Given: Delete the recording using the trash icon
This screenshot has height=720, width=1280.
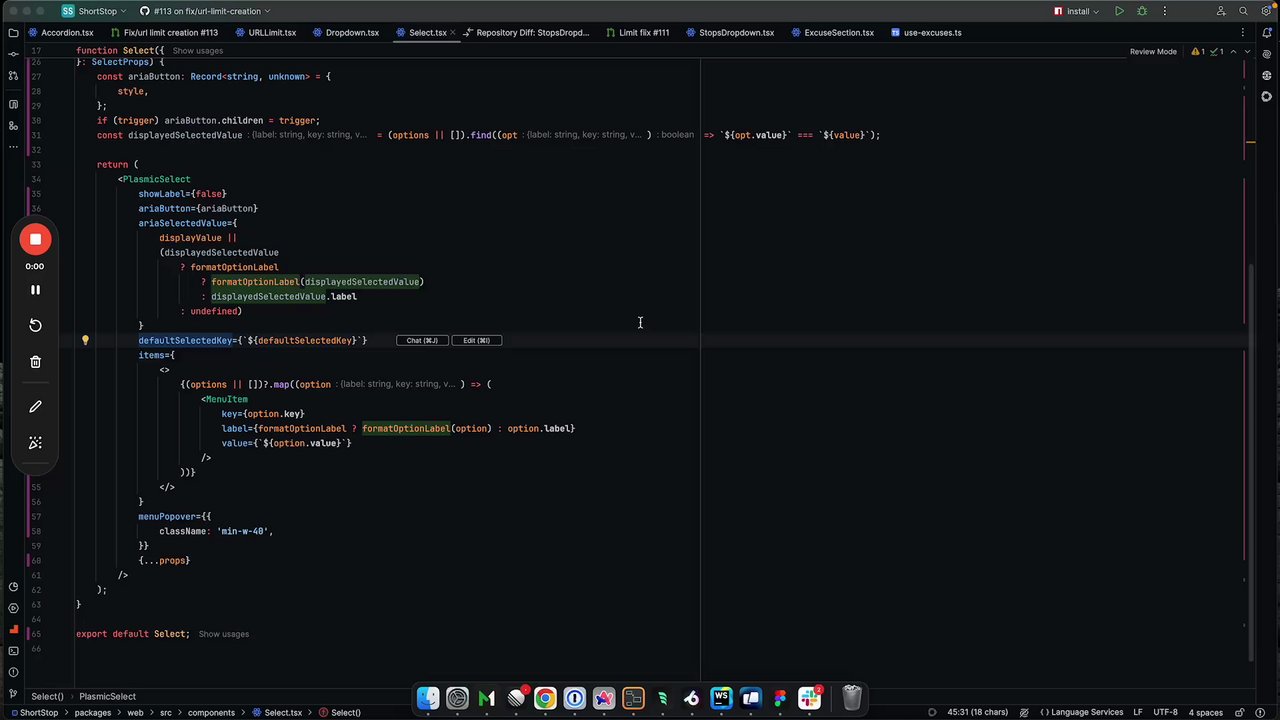Looking at the screenshot, I should (x=35, y=362).
